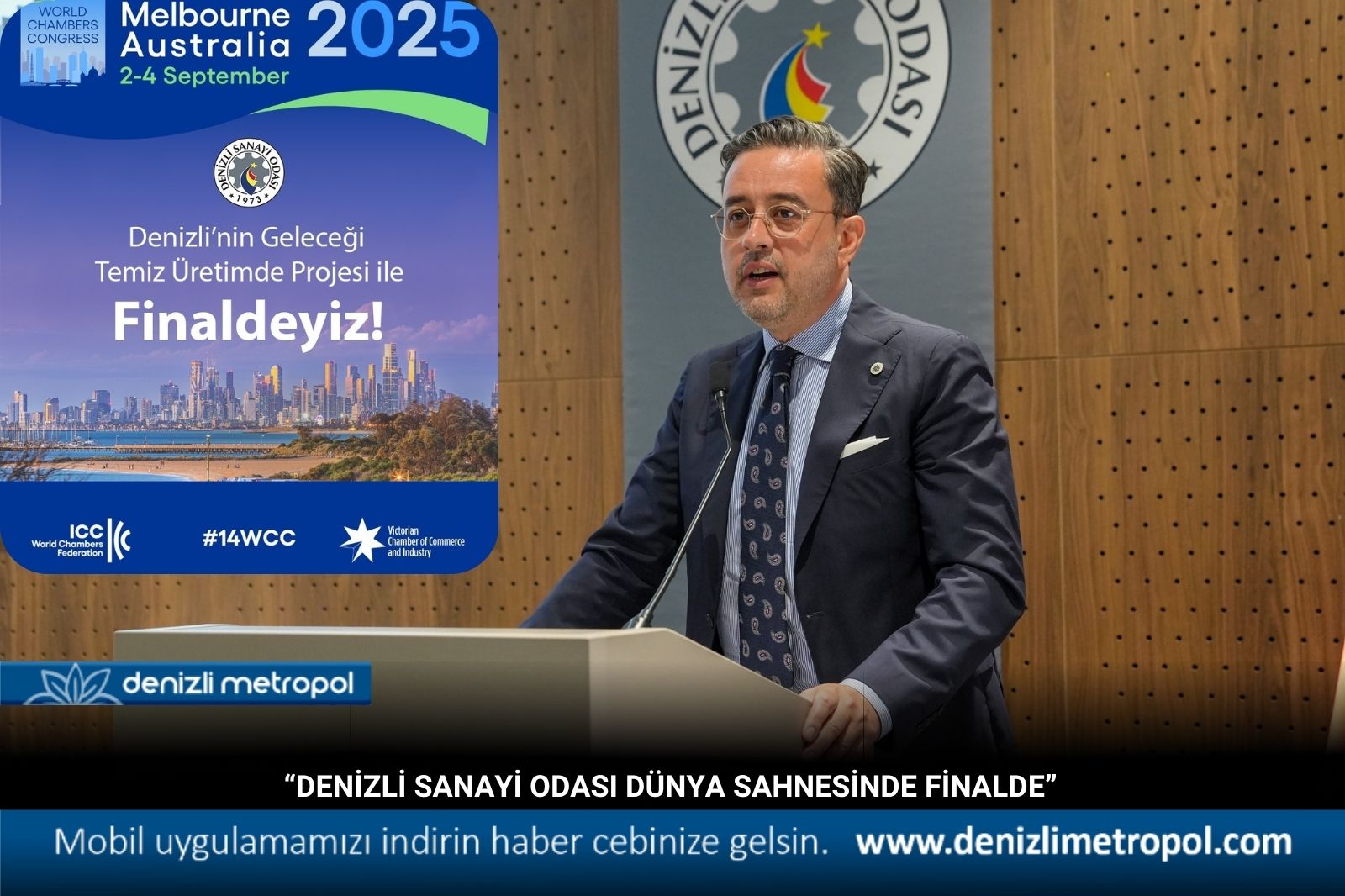The image size is (1345, 896).
Task: Click the "Melbourne Australia" poster title
Action: [x=205, y=29]
